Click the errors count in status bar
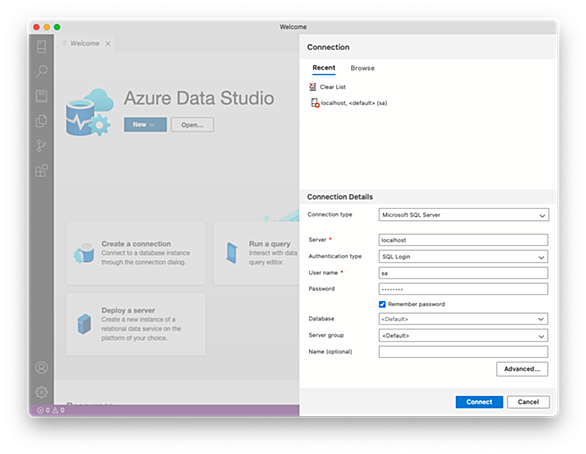The height and width of the screenshot is (454, 586). tap(44, 410)
